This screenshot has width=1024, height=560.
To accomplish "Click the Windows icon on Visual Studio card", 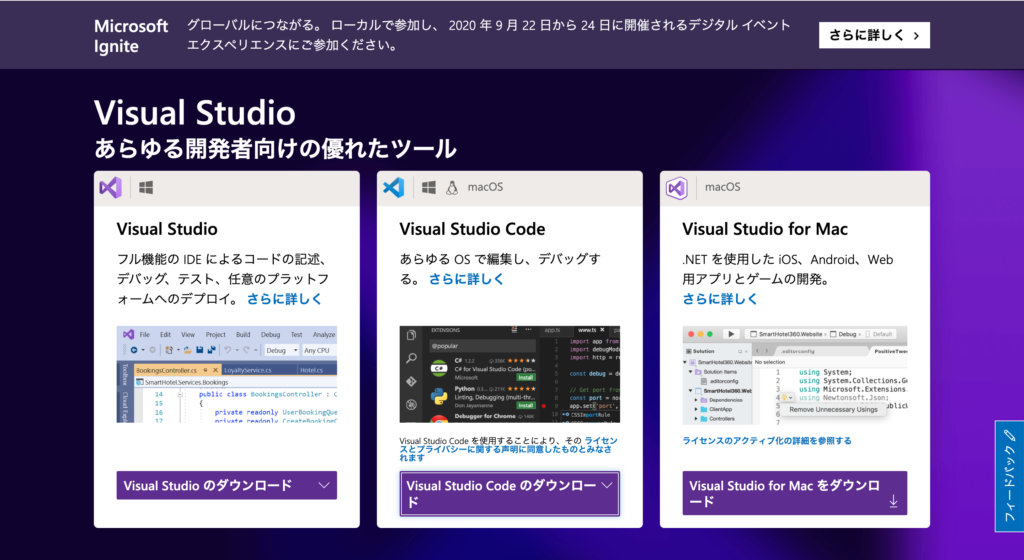I will (x=146, y=187).
